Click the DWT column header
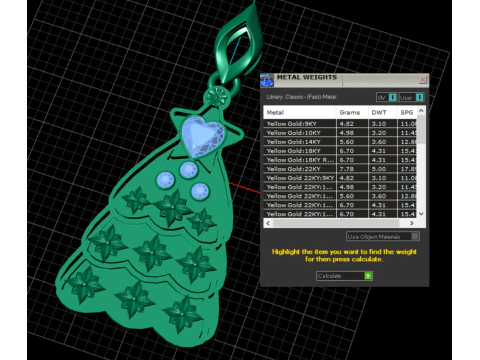480x360 pixels. (x=383, y=112)
